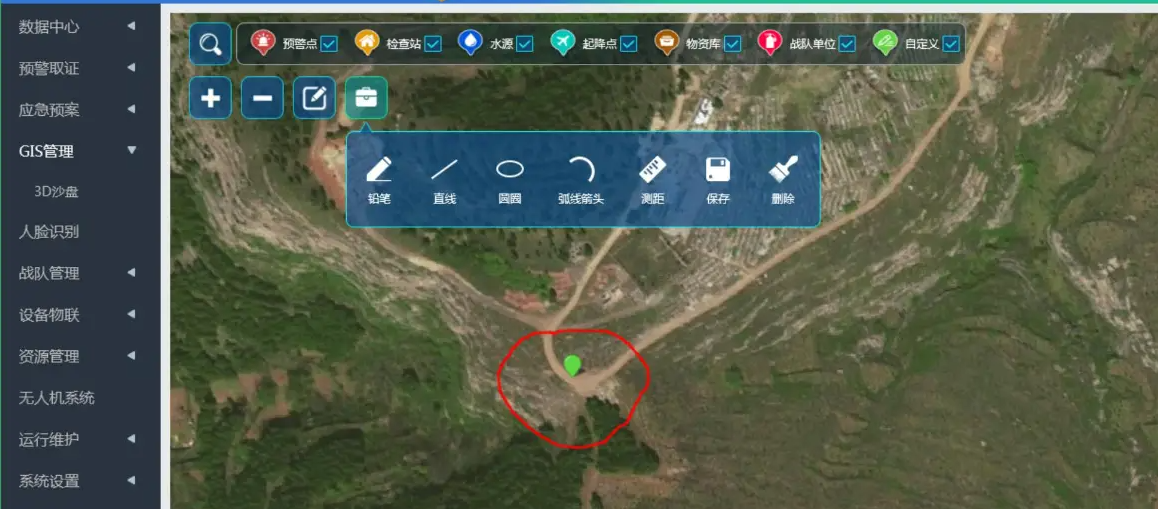Screen dimensions: 1158x509
Task: Zoom in with the plus button
Action: point(211,98)
